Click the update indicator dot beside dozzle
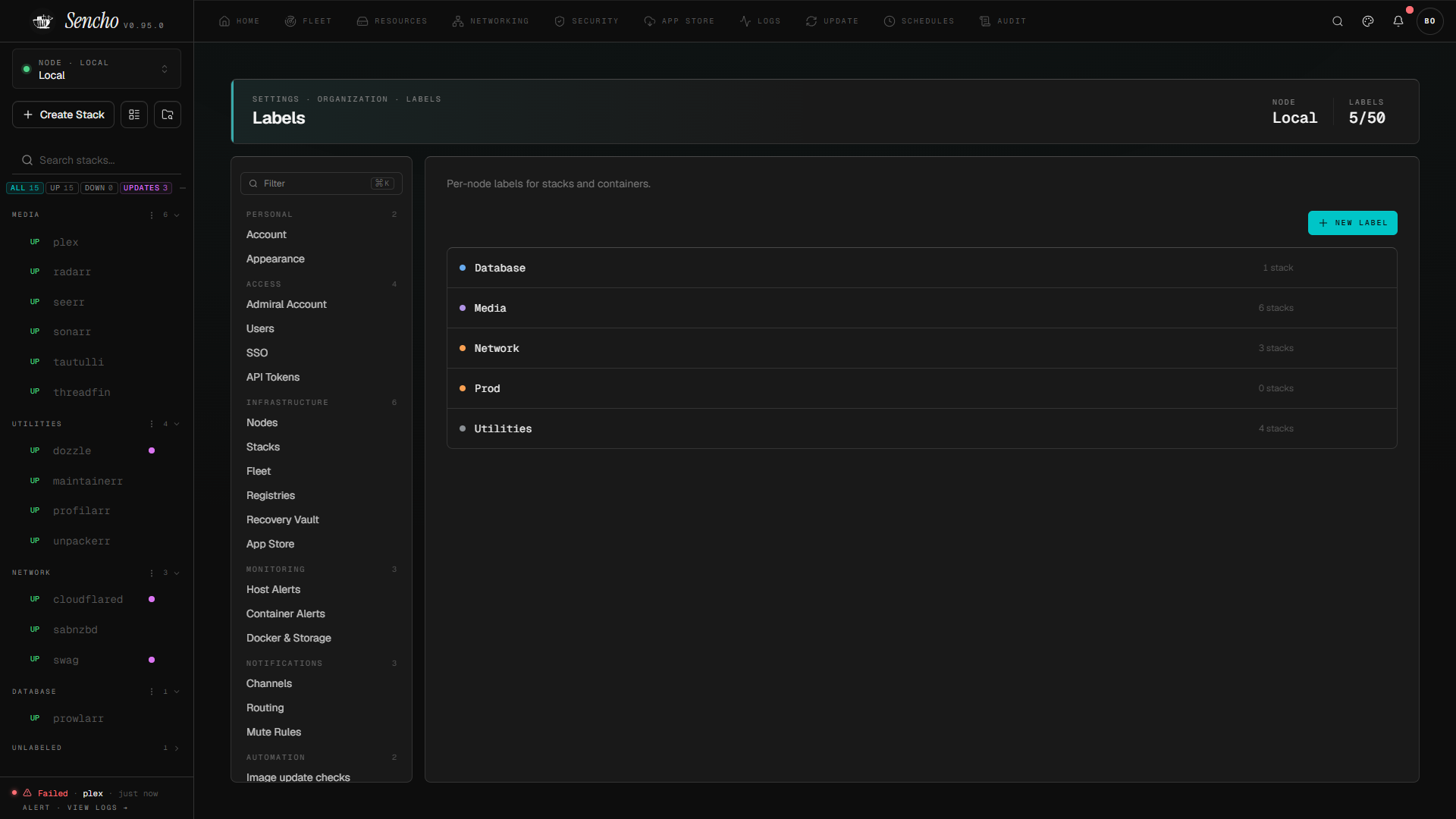The image size is (1456, 819). 152,450
